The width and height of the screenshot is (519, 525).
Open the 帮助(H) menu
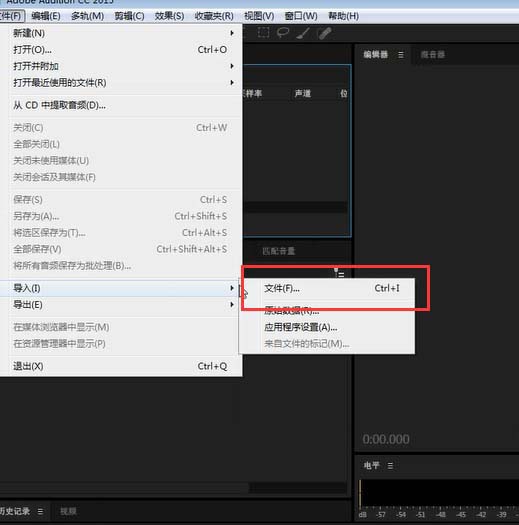click(343, 16)
